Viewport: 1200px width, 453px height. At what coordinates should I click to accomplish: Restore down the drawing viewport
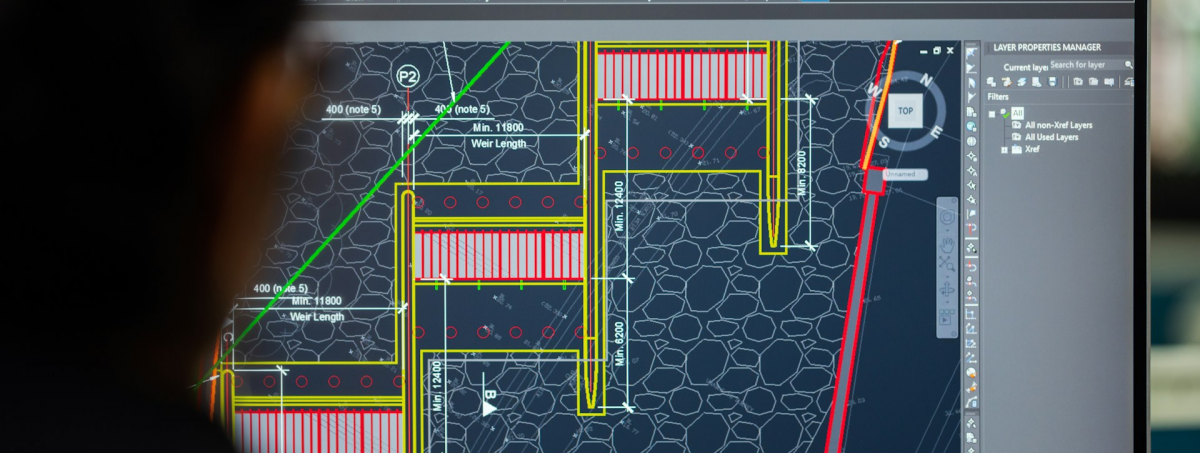938,50
